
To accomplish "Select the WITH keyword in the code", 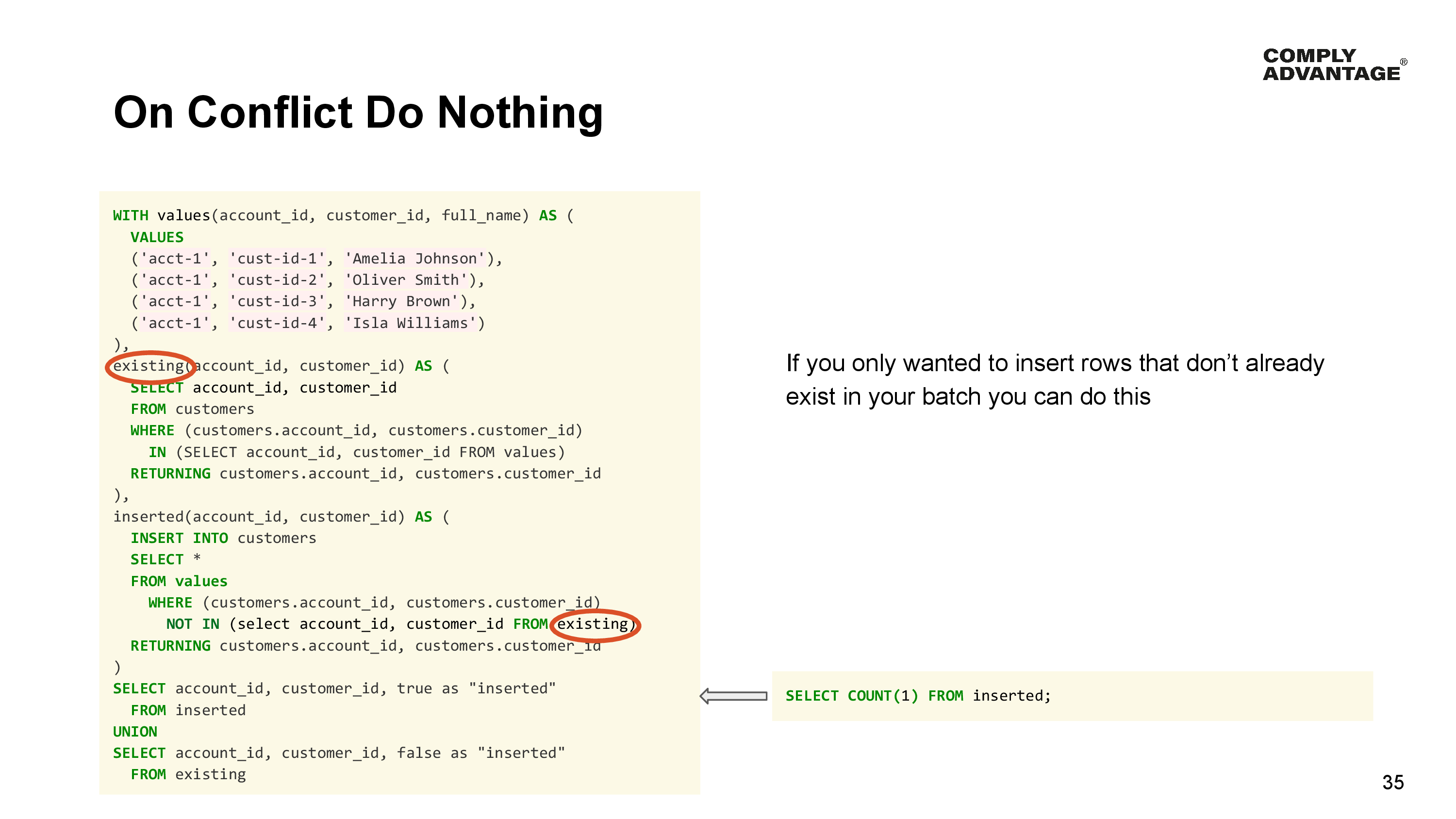I will tap(131, 215).
